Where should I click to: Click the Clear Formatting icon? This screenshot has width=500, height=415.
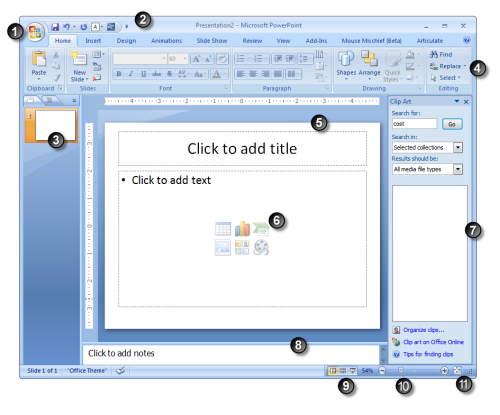[222, 59]
